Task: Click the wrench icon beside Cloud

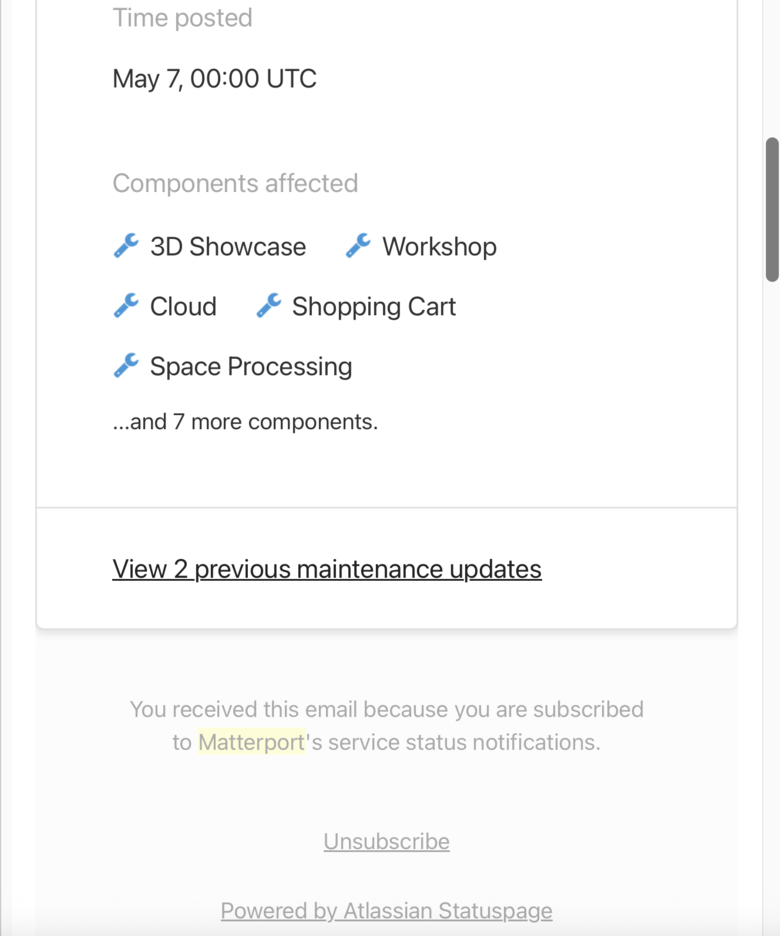Action: 126,305
